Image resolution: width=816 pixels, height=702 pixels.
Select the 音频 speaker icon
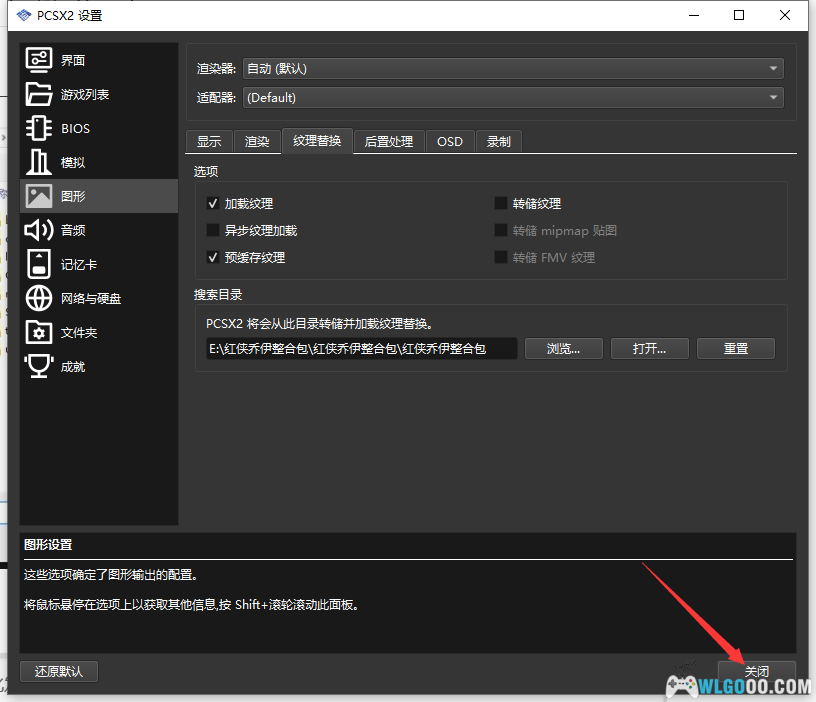39,230
